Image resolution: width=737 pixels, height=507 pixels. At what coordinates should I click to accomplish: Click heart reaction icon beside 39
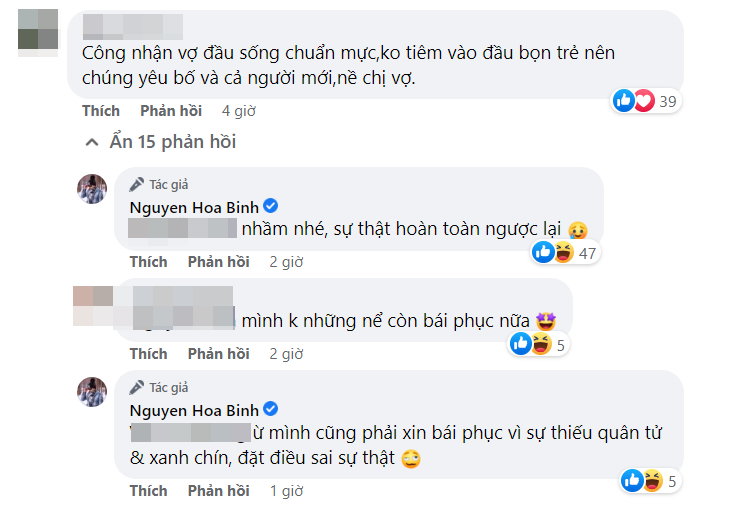point(644,101)
